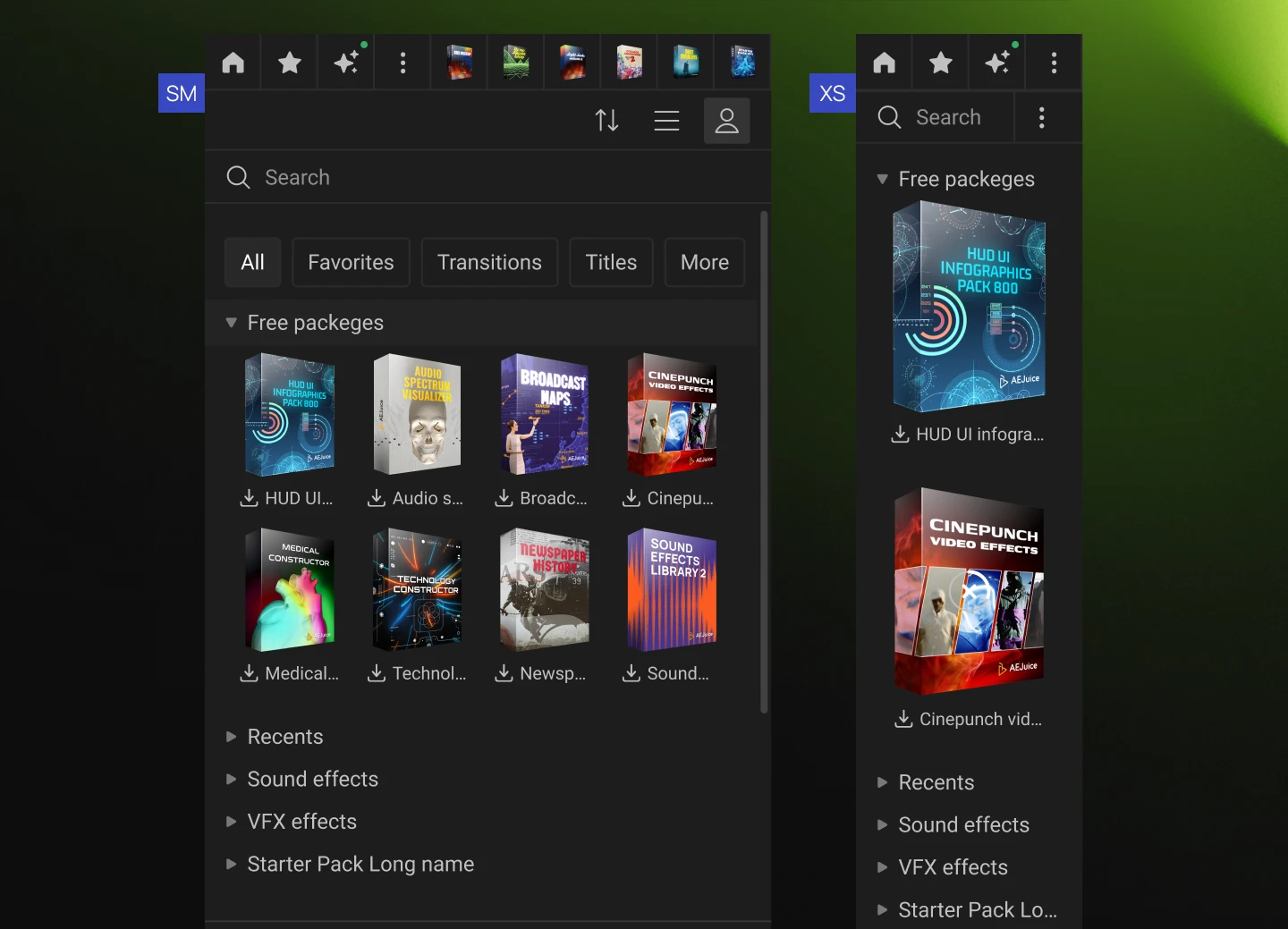Screen dimensions: 1288x929
Task: Switch to the Favorites tab
Action: coord(351,262)
